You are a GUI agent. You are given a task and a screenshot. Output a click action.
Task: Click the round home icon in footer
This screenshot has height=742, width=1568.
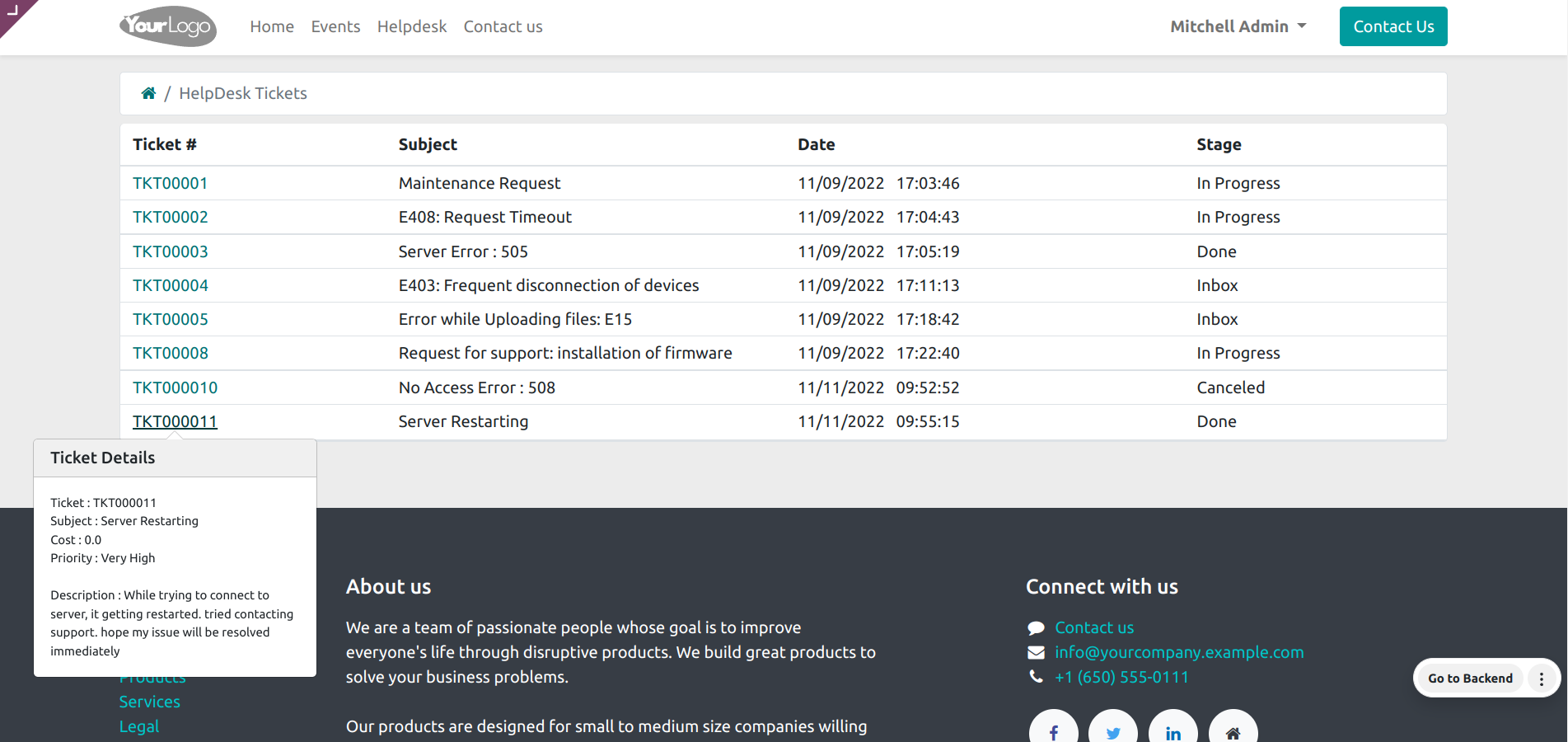pos(1233,731)
